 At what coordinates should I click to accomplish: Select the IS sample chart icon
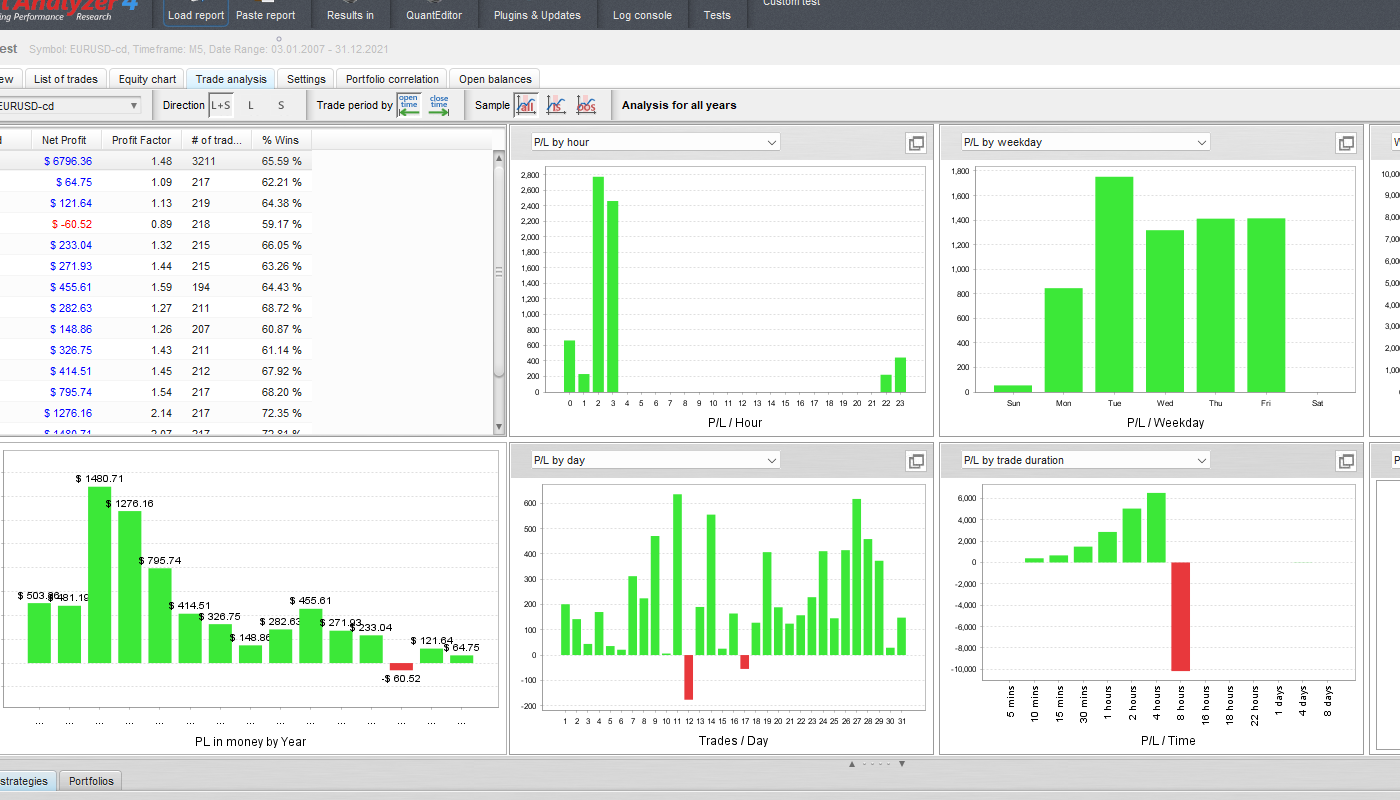click(556, 105)
